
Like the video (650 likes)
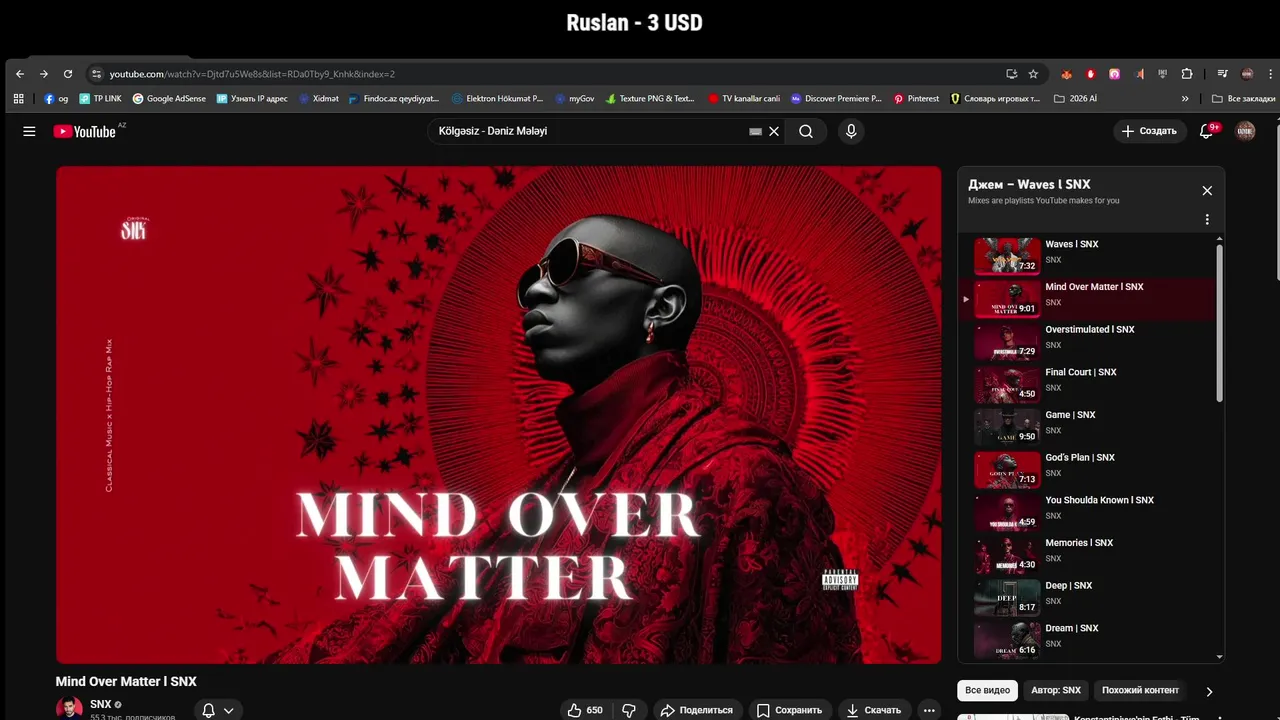coord(585,710)
